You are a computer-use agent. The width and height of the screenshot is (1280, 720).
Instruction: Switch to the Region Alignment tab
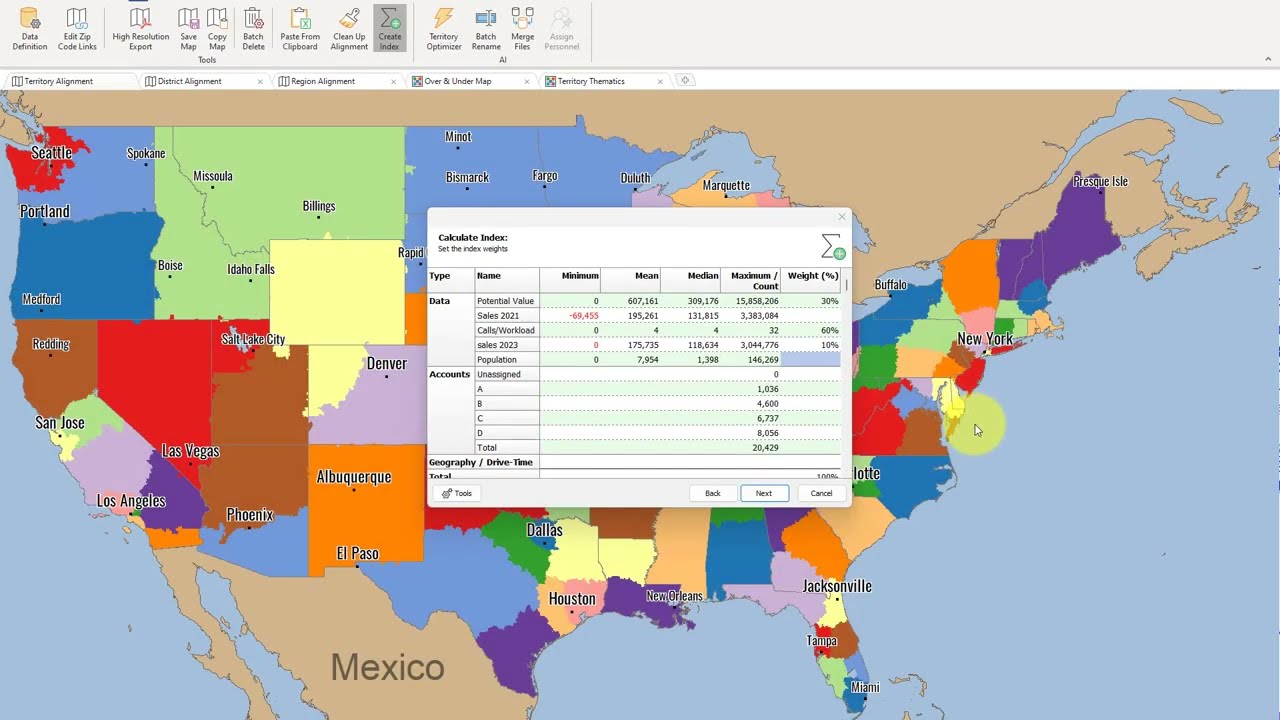pos(339,81)
